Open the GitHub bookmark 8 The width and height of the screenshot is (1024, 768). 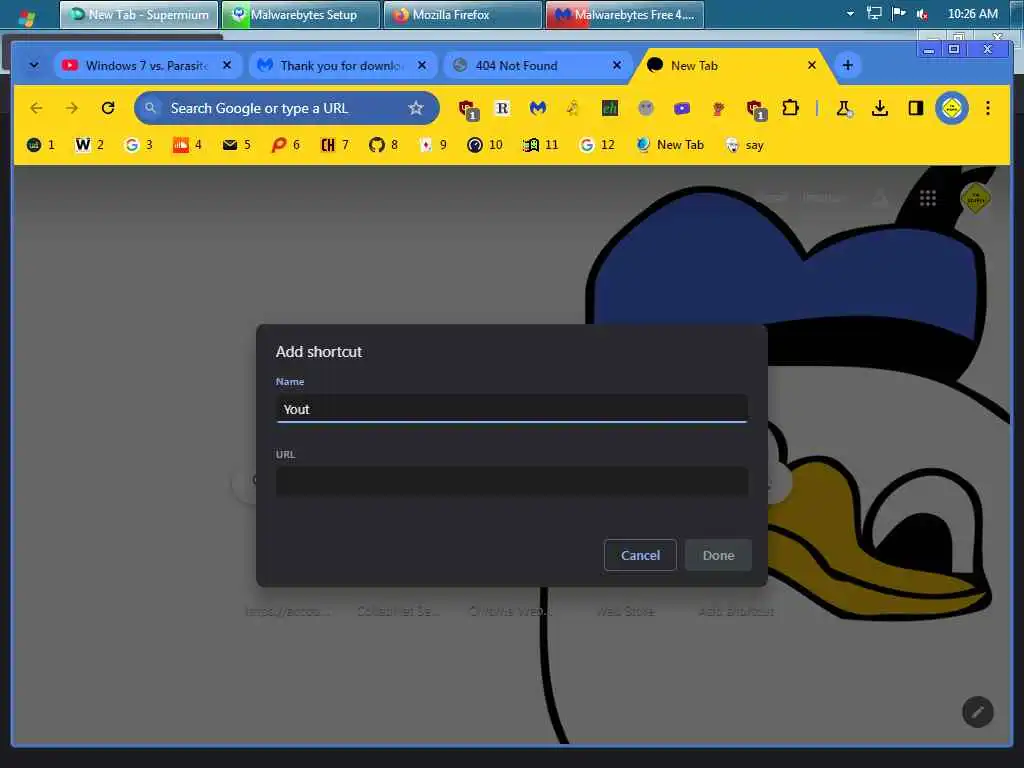383,145
